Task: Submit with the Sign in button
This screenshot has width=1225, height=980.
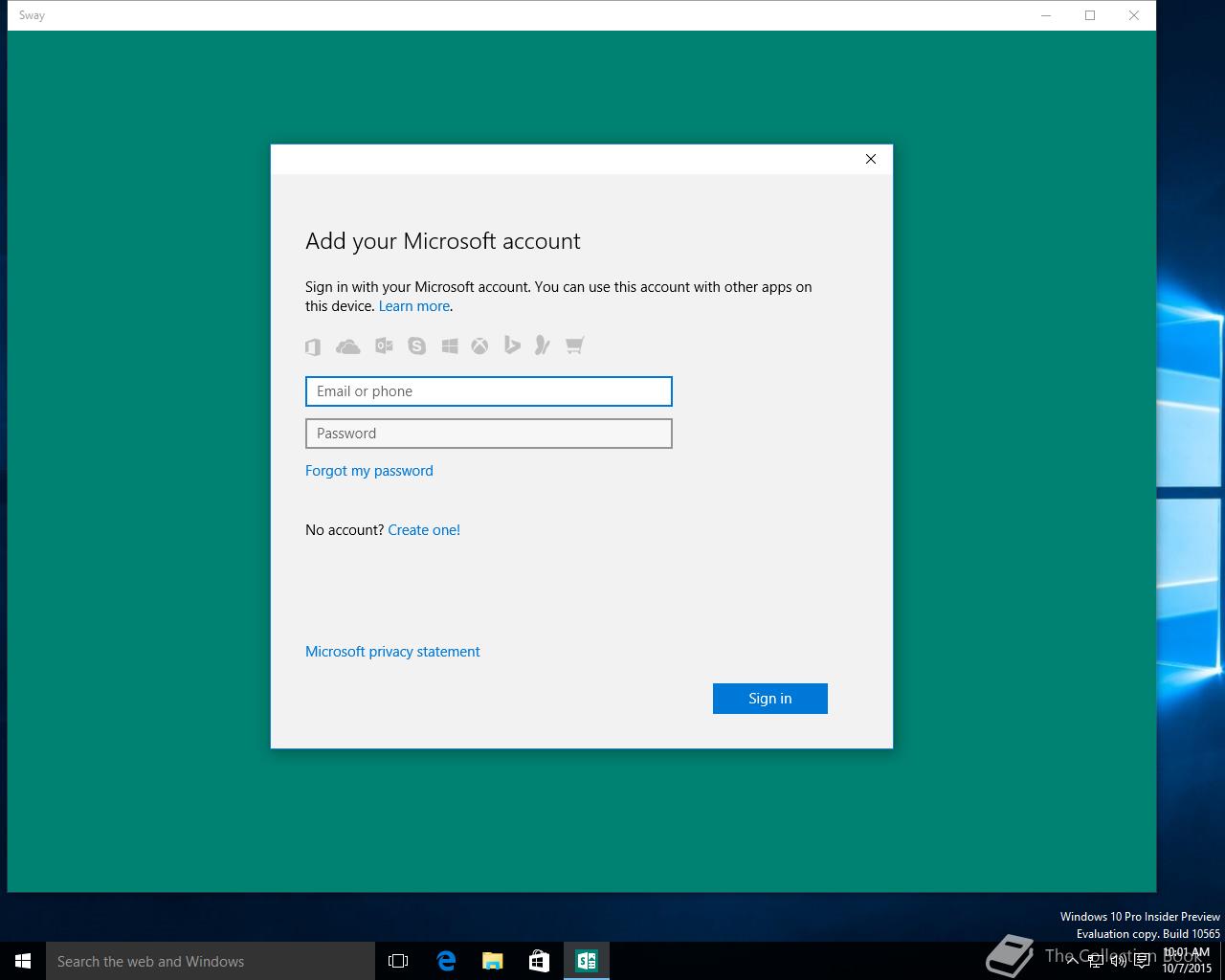Action: [x=770, y=699]
